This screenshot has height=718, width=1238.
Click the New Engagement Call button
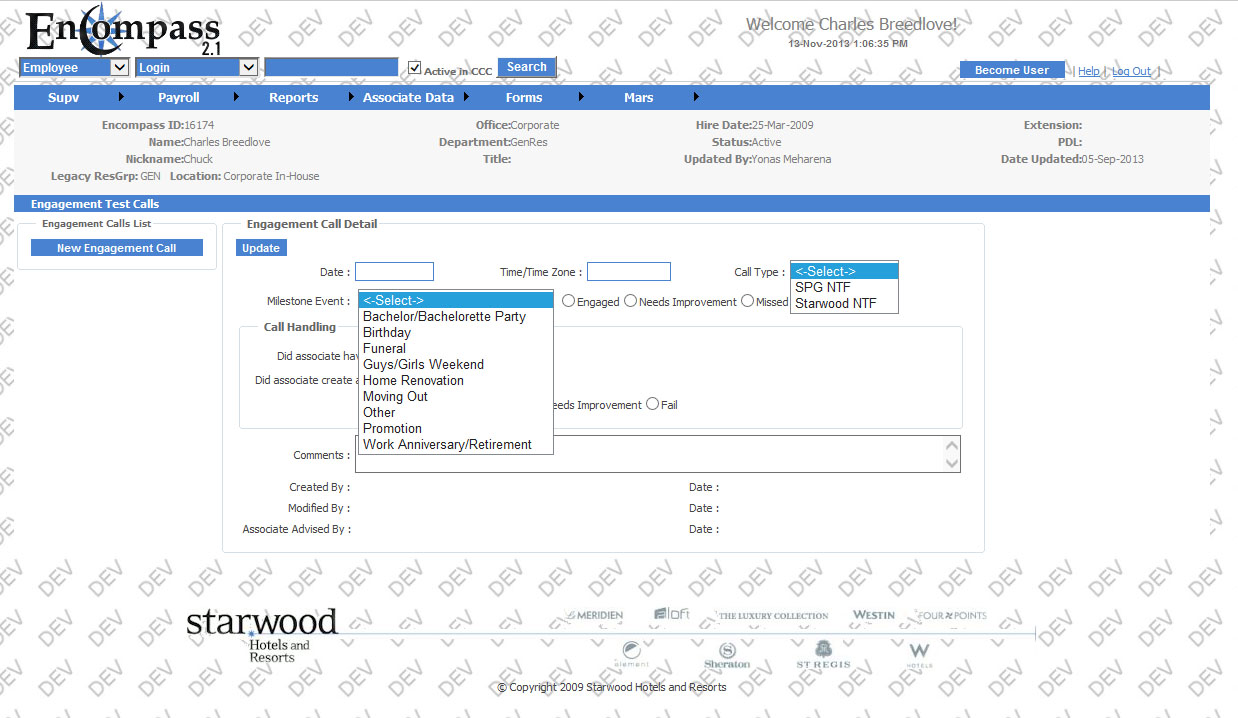click(117, 248)
